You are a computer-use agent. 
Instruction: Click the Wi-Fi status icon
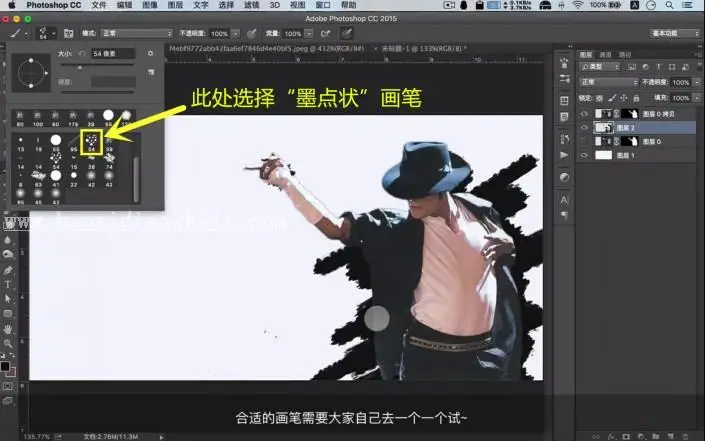pos(578,5)
